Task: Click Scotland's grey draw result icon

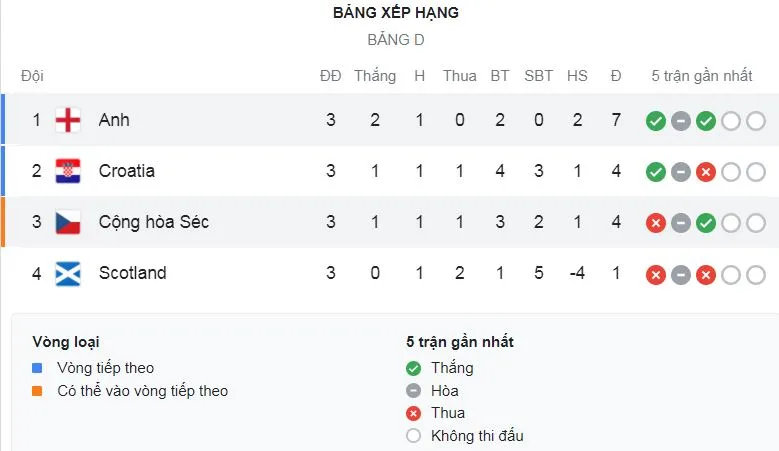Action: (681, 274)
